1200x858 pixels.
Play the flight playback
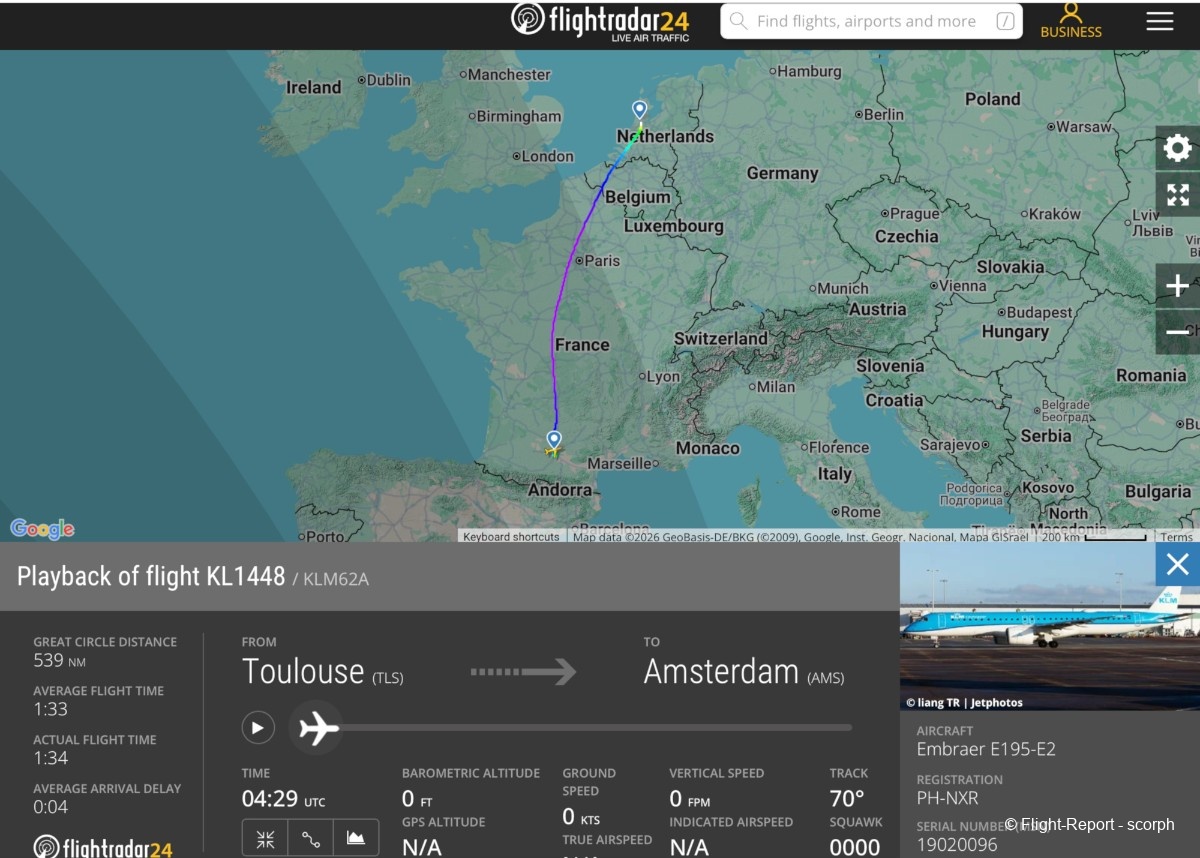click(258, 727)
